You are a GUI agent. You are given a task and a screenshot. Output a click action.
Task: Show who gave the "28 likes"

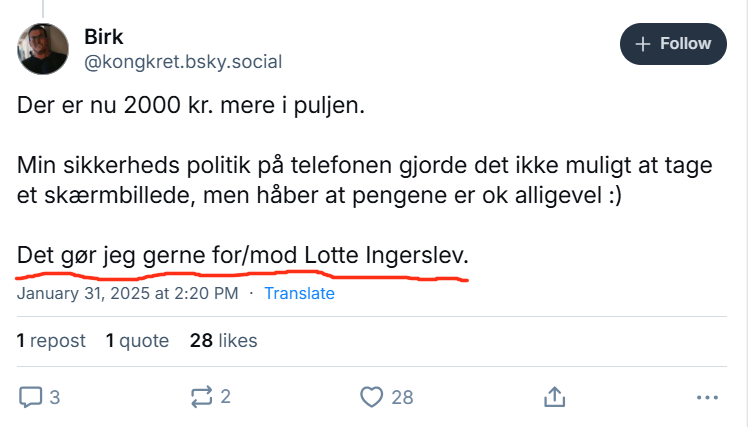[223, 341]
